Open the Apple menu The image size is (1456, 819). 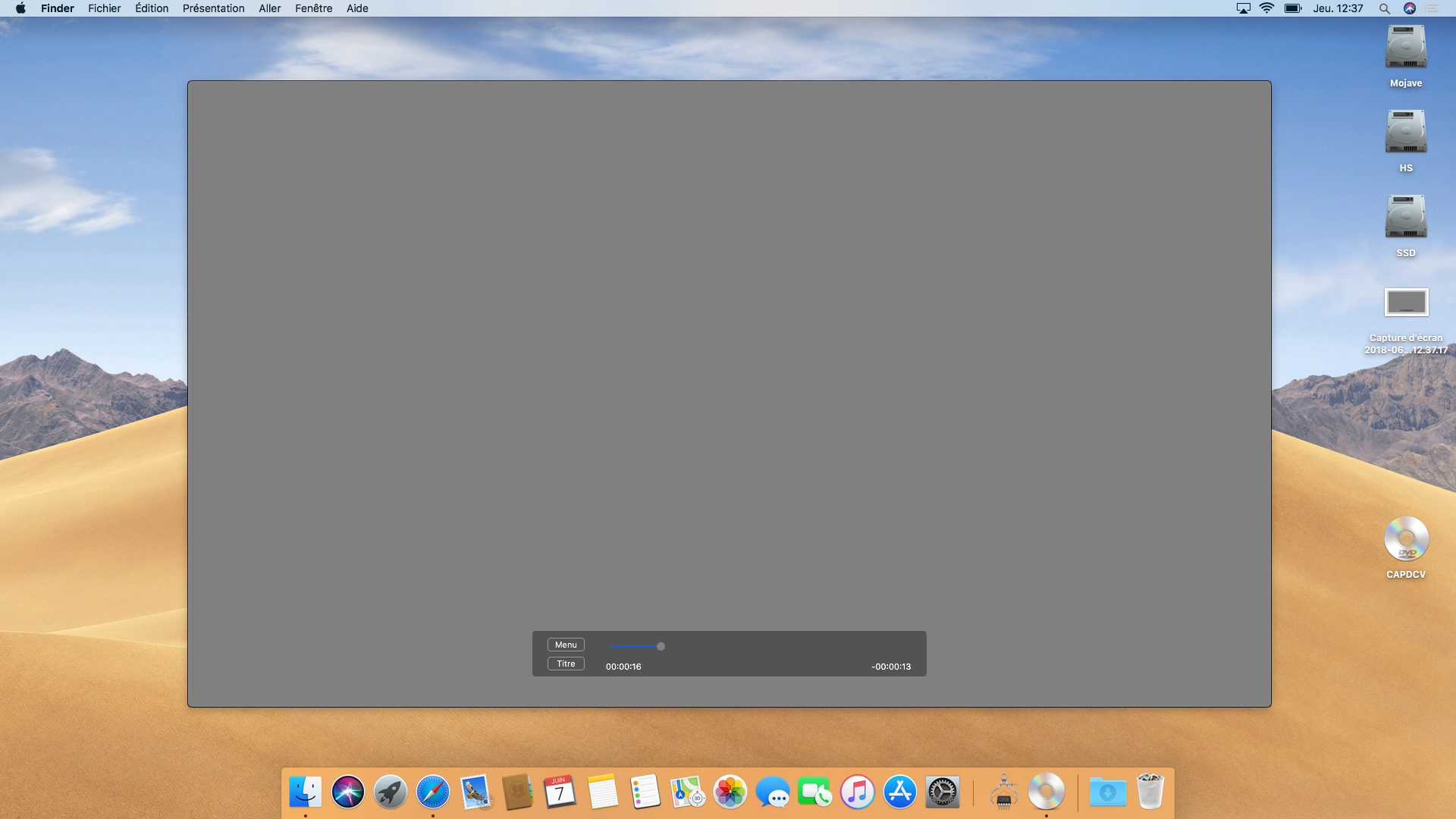[x=20, y=8]
